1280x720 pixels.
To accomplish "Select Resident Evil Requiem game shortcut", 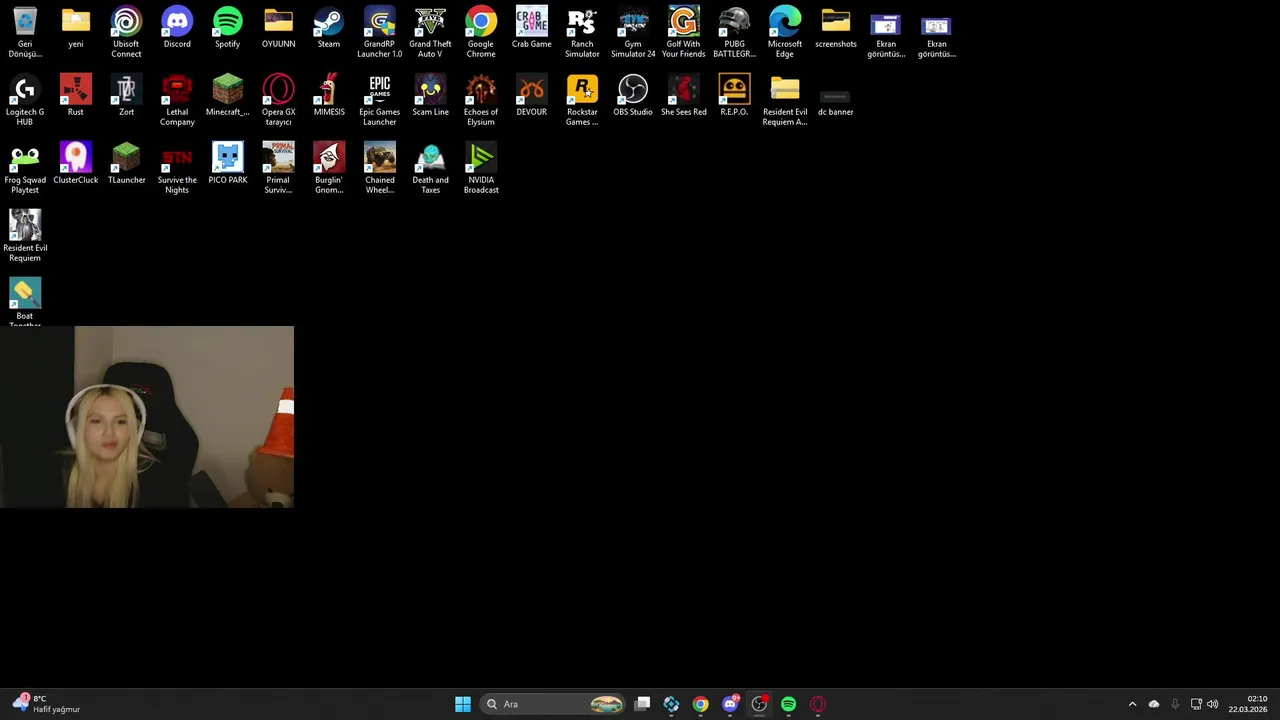I will pyautogui.click(x=25, y=237).
